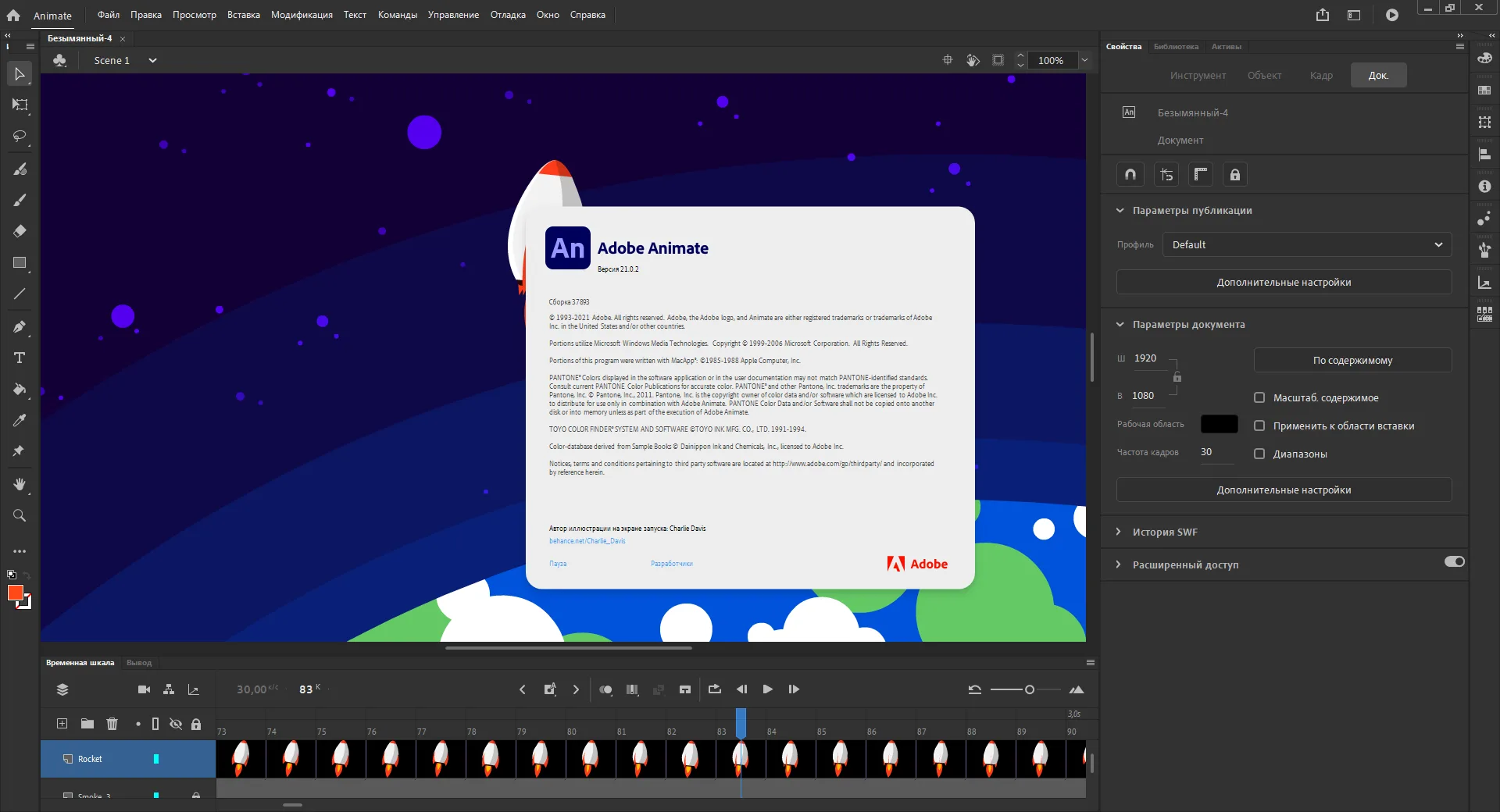Switch to the Кадр properties tab
This screenshot has width=1500, height=812.
pyautogui.click(x=1321, y=75)
